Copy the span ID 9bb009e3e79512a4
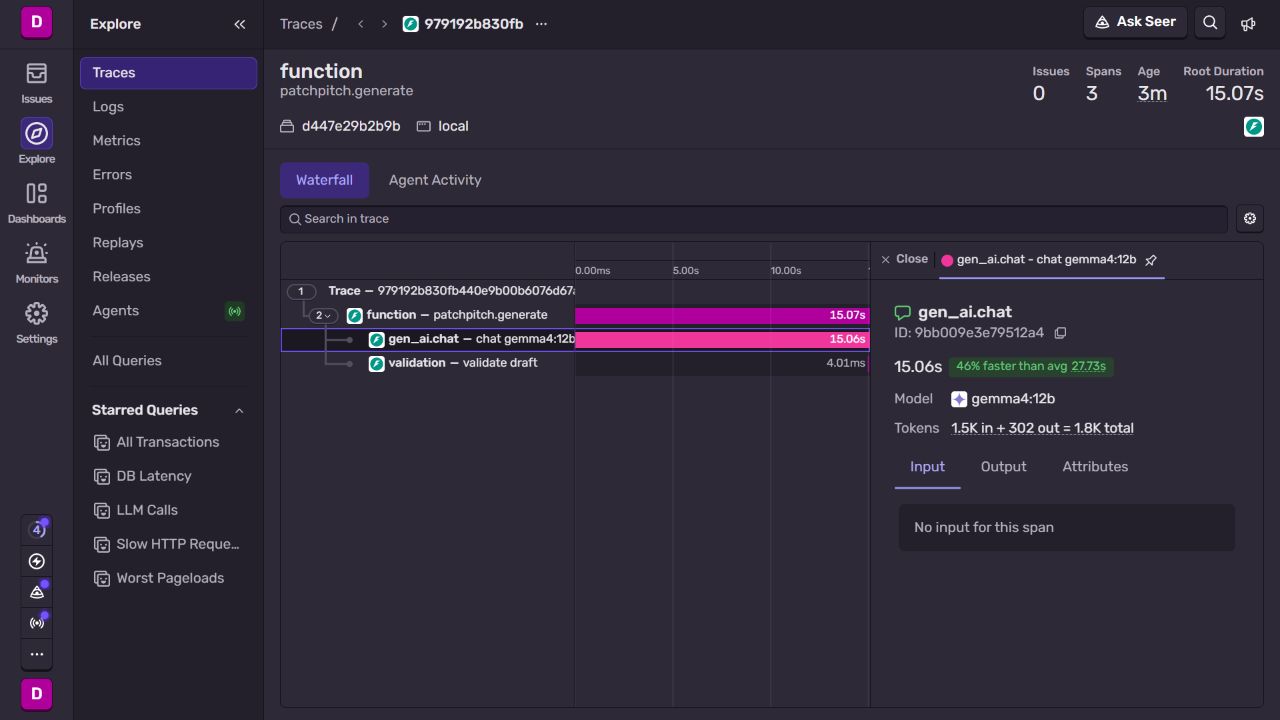 [x=1061, y=333]
